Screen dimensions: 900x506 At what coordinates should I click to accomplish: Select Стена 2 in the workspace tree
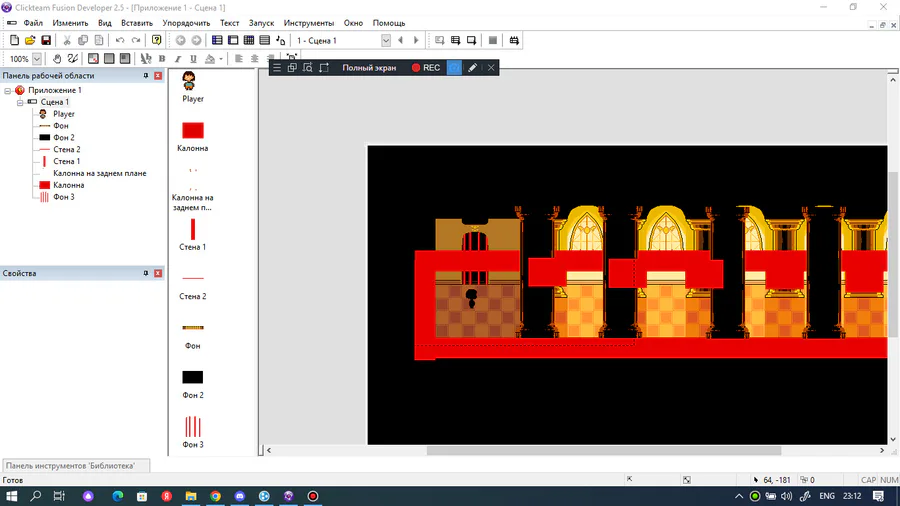[x=67, y=149]
